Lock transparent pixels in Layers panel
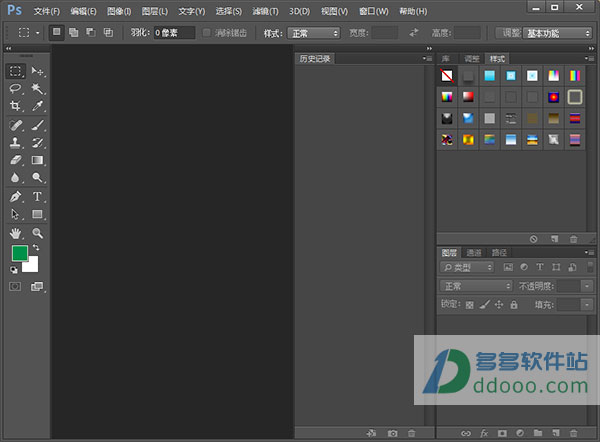600x442 pixels. [470, 305]
